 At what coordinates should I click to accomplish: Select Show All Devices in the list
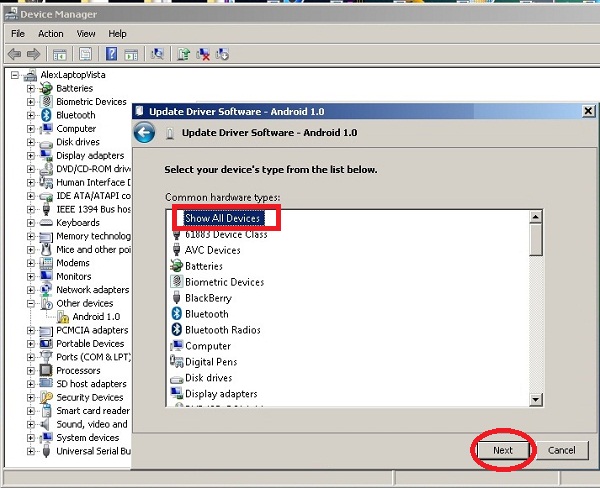pyautogui.click(x=222, y=218)
